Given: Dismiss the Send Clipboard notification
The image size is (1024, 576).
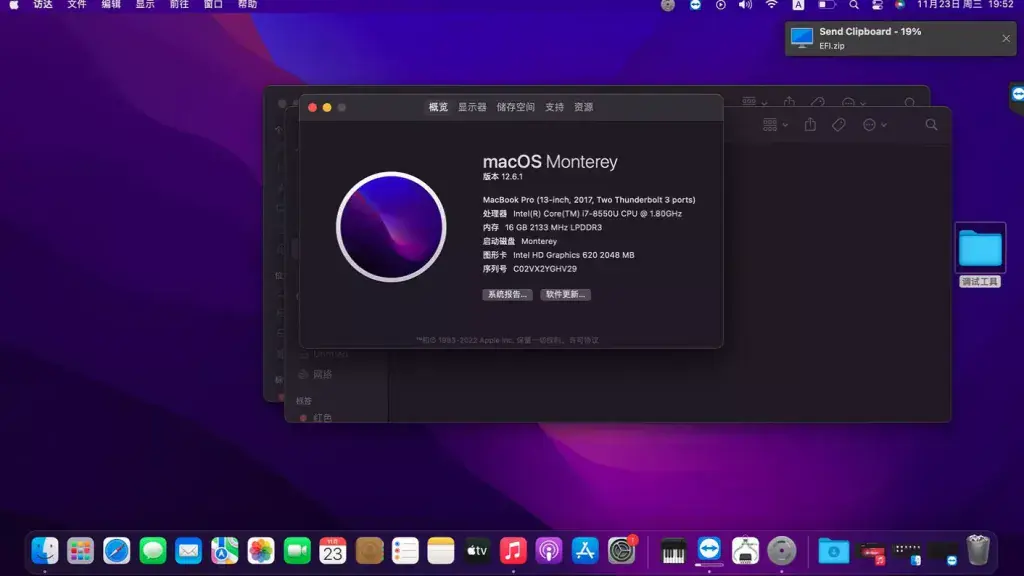Looking at the screenshot, I should pyautogui.click(x=1006, y=39).
